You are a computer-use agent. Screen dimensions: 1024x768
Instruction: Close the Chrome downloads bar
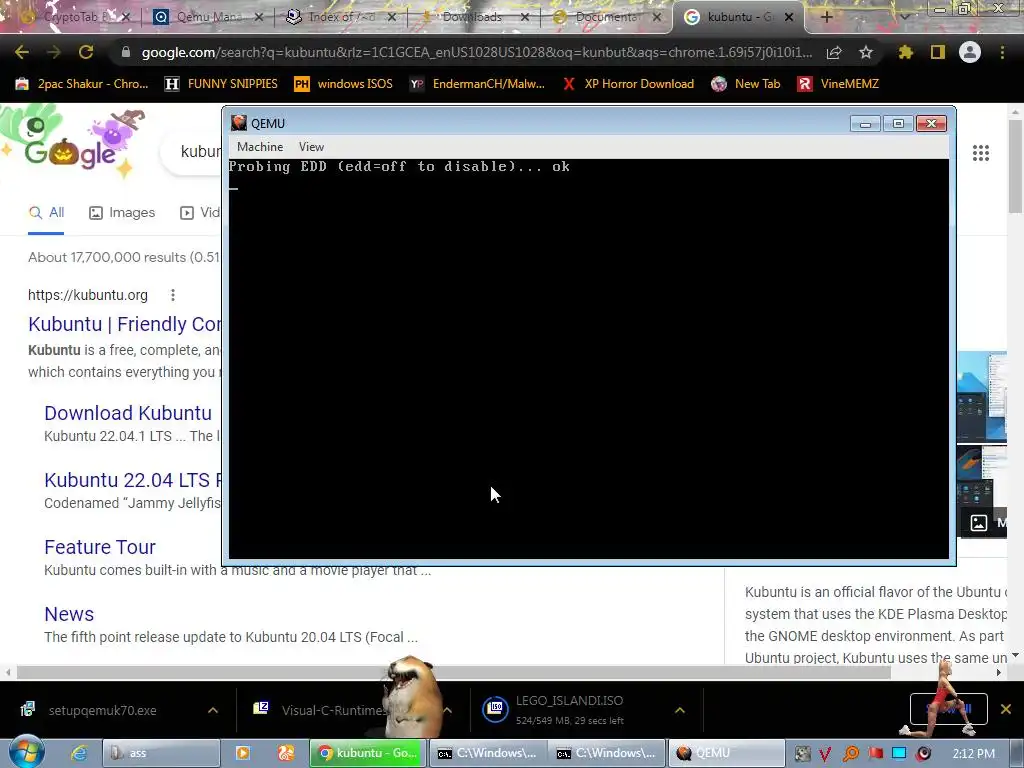click(1006, 709)
